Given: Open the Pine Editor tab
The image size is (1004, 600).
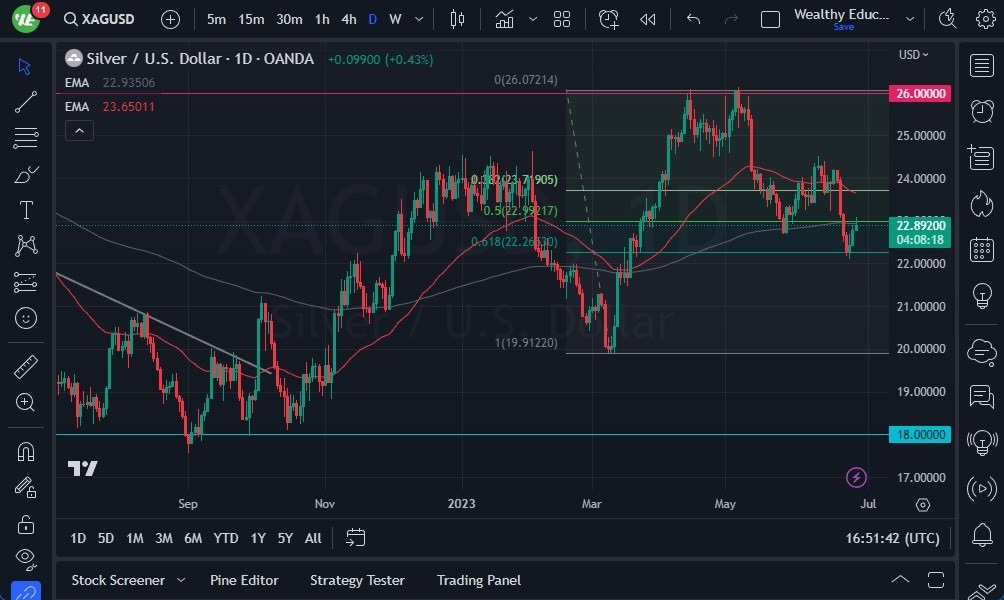Looking at the screenshot, I should (x=244, y=580).
